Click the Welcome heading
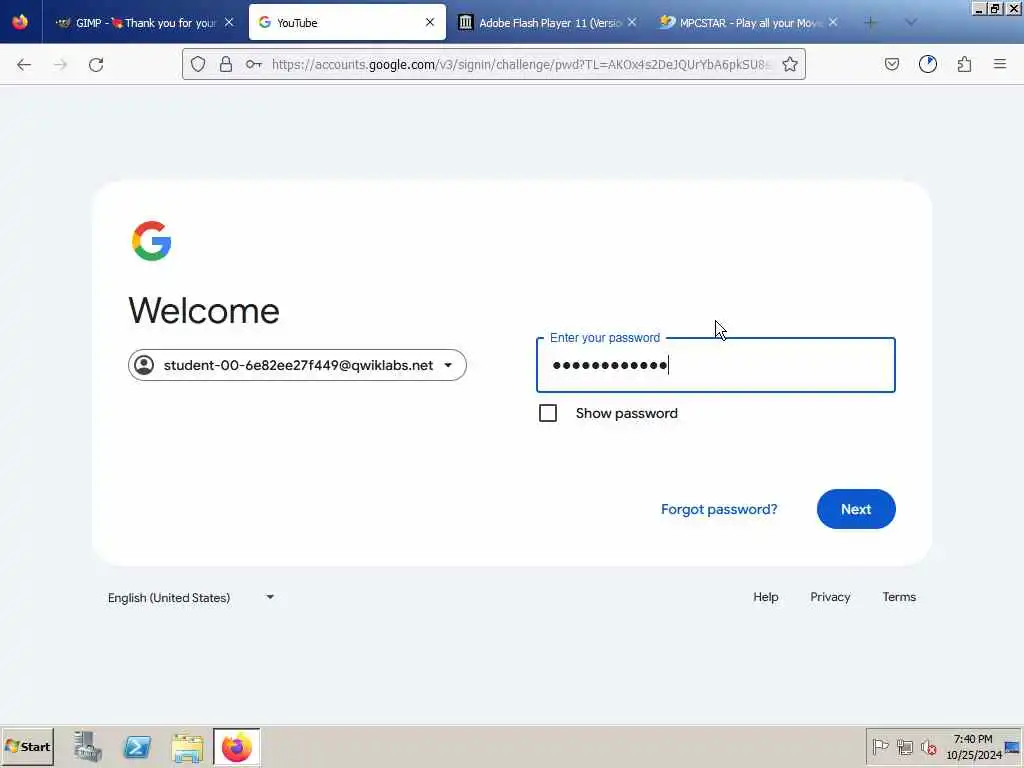This screenshot has height=768, width=1024. pyautogui.click(x=204, y=310)
